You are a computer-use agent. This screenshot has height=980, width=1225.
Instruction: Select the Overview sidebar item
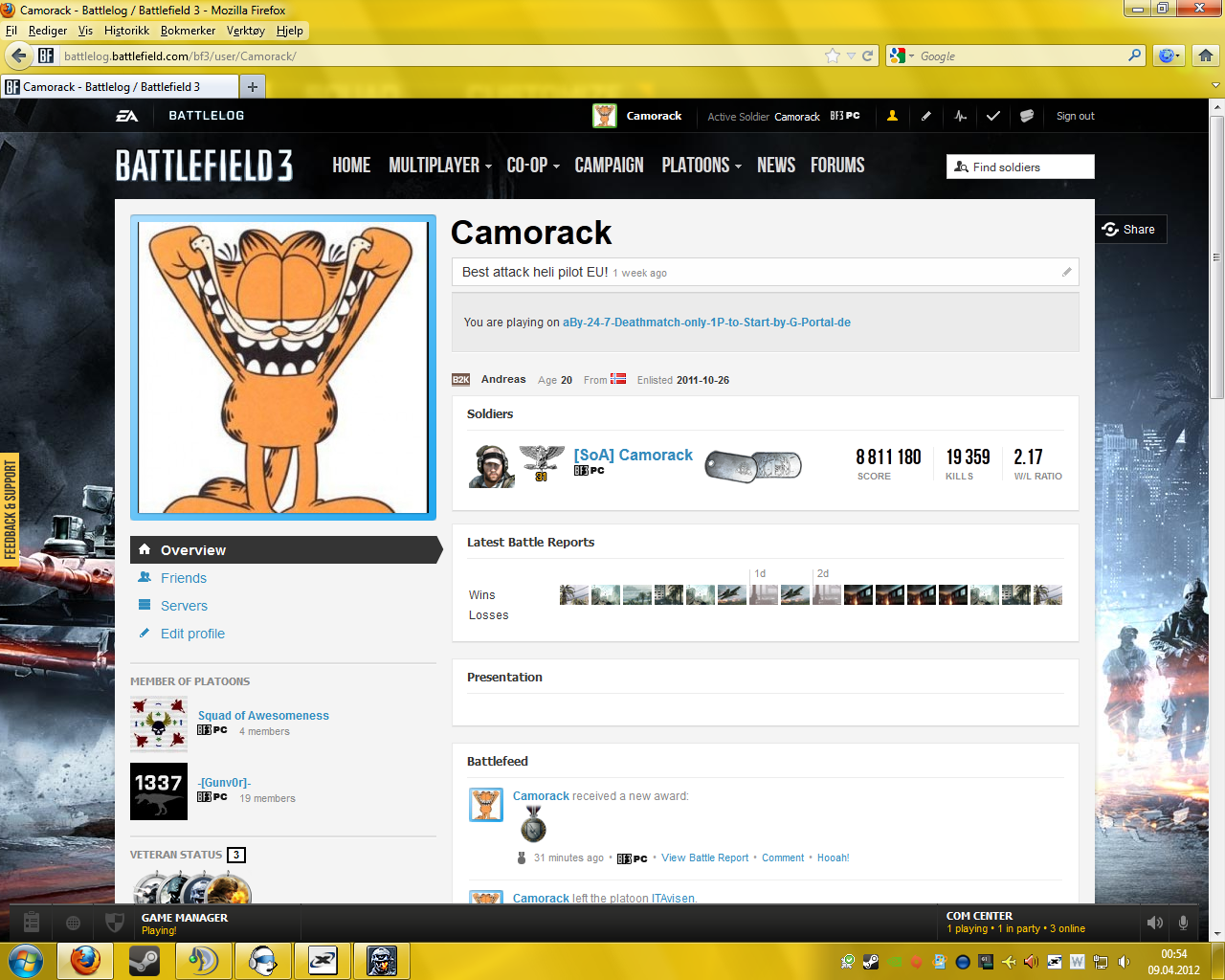[x=286, y=550]
